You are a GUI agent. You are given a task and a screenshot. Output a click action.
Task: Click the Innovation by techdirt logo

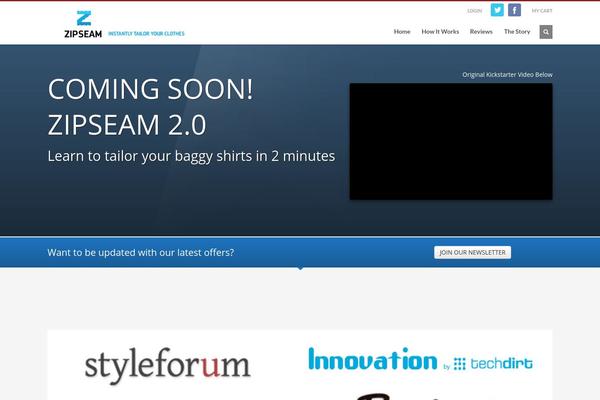(x=420, y=359)
